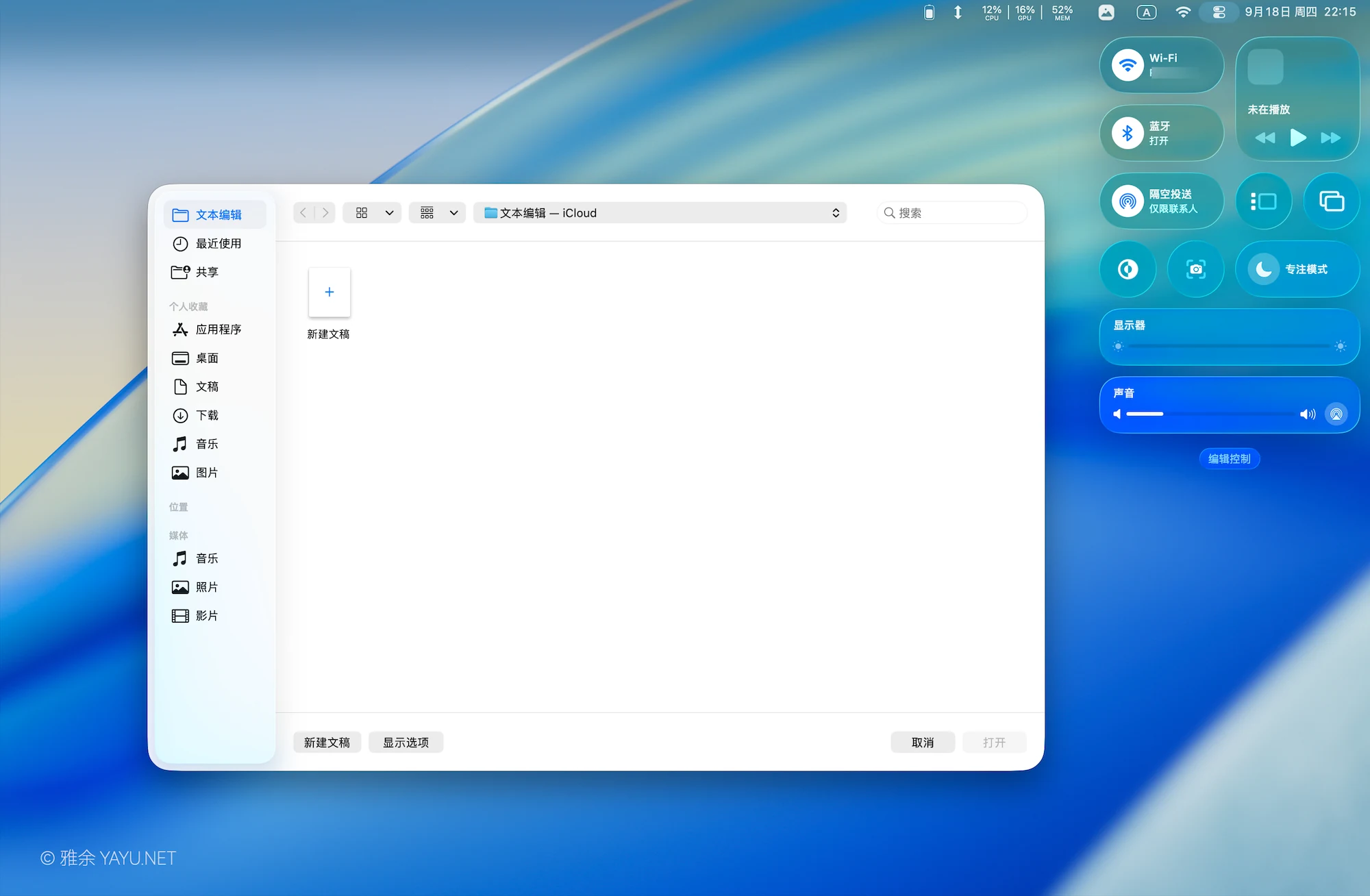Screen dimensions: 1370x896
Task: Click fast-forward in the media widget
Action: [1331, 138]
